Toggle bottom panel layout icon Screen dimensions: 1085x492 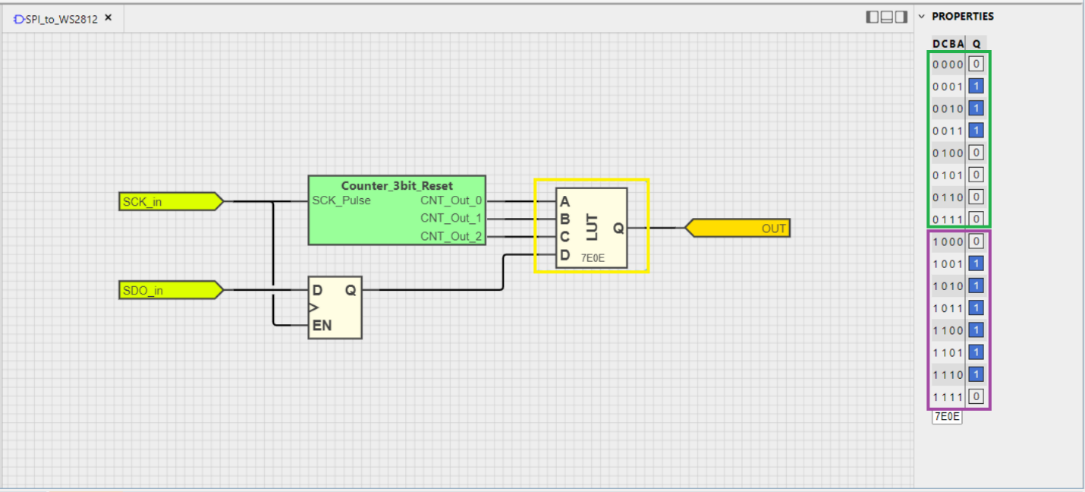[887, 17]
